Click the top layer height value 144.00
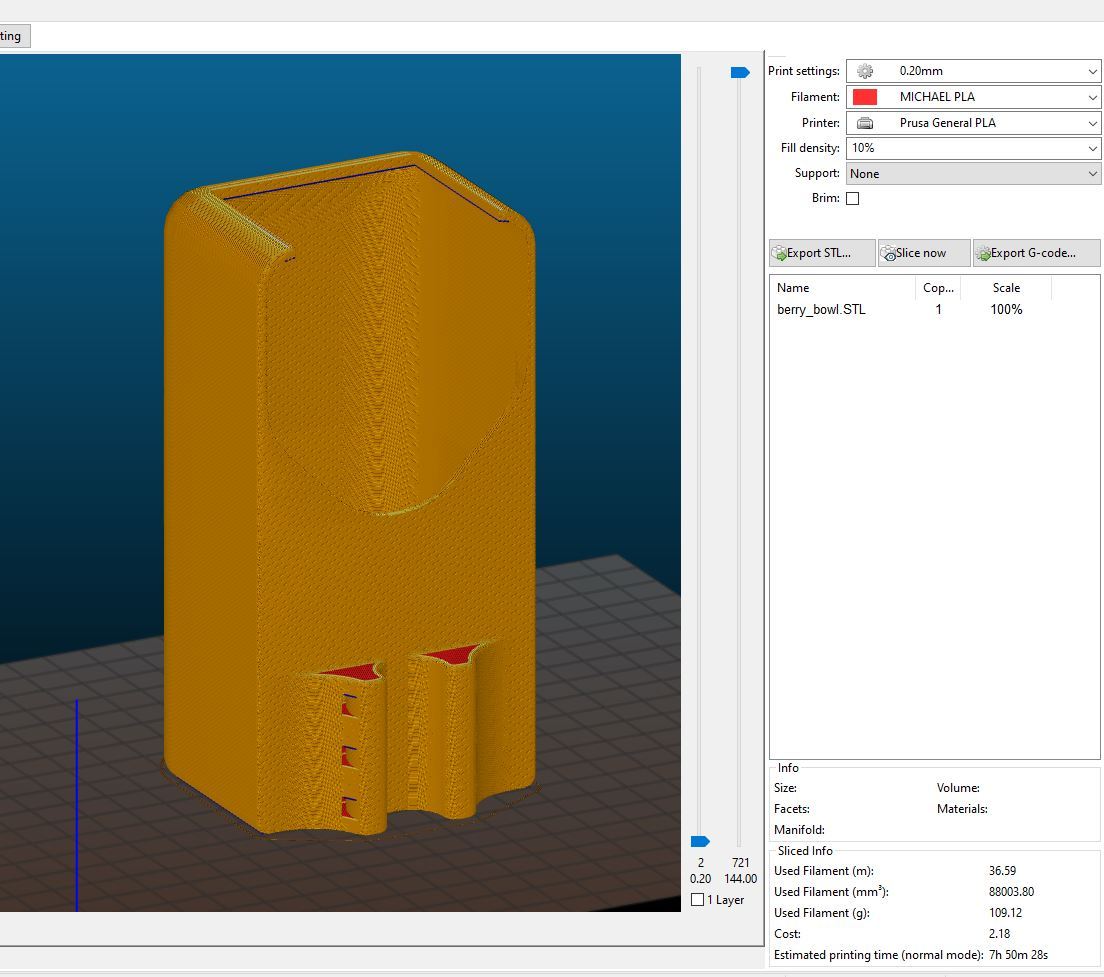 point(741,878)
